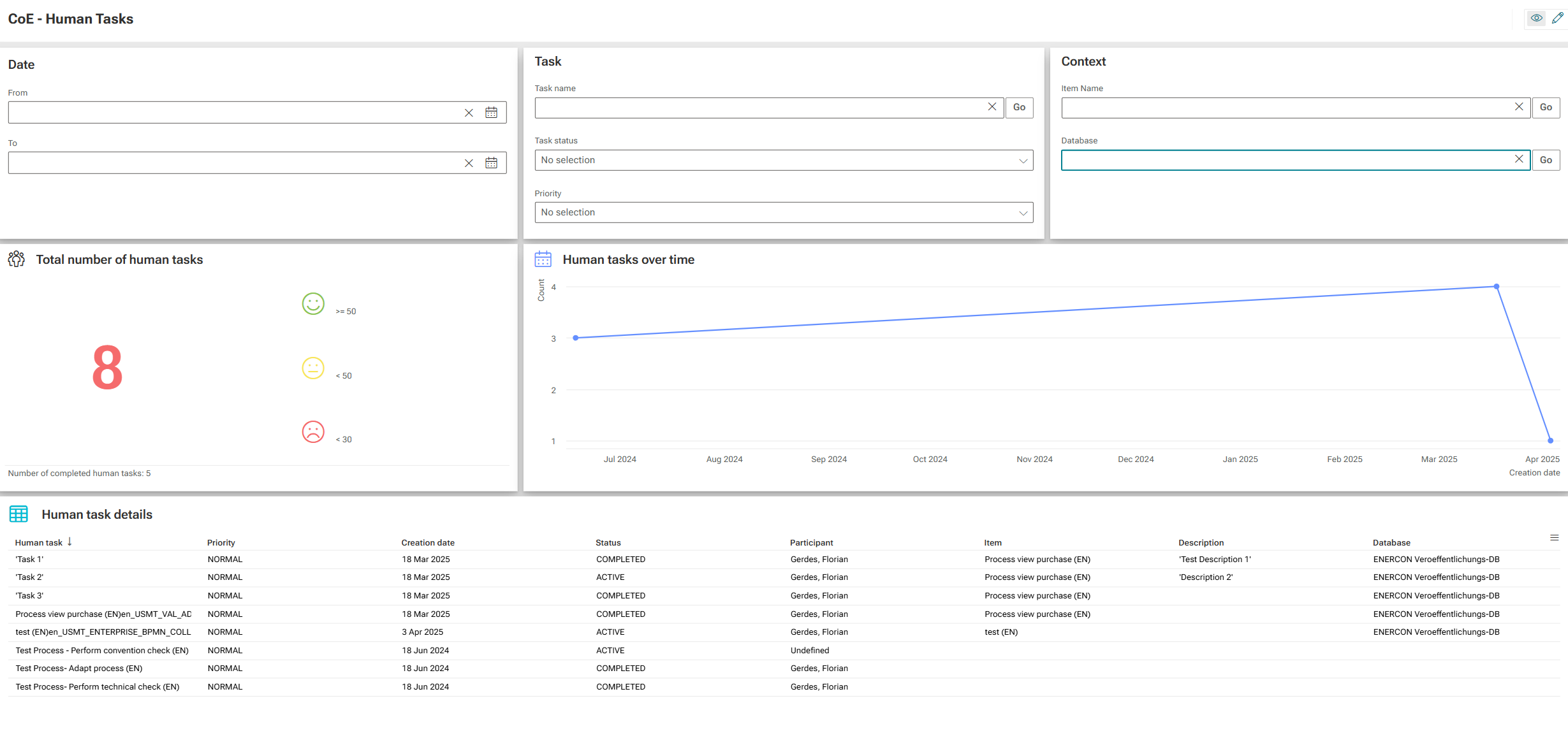Click the green happy smiley icon

pyautogui.click(x=313, y=304)
